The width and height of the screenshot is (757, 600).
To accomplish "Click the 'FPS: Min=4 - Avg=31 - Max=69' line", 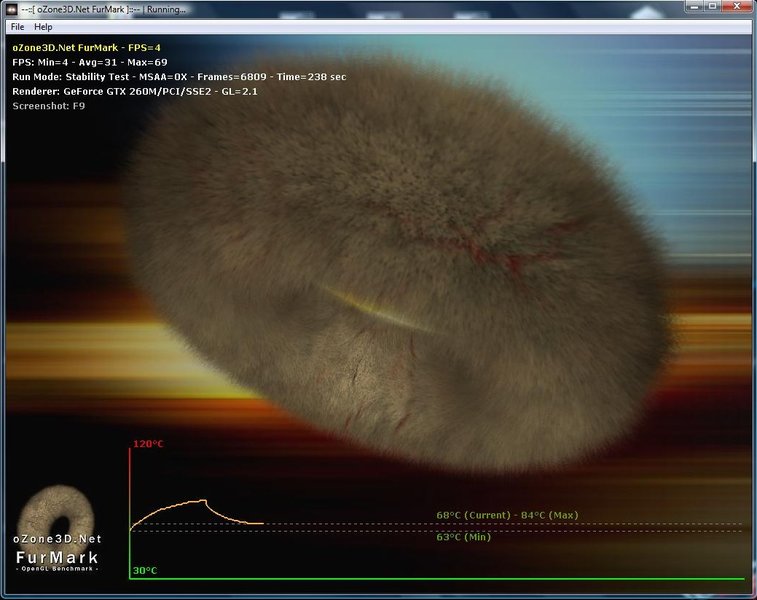I will (90, 62).
